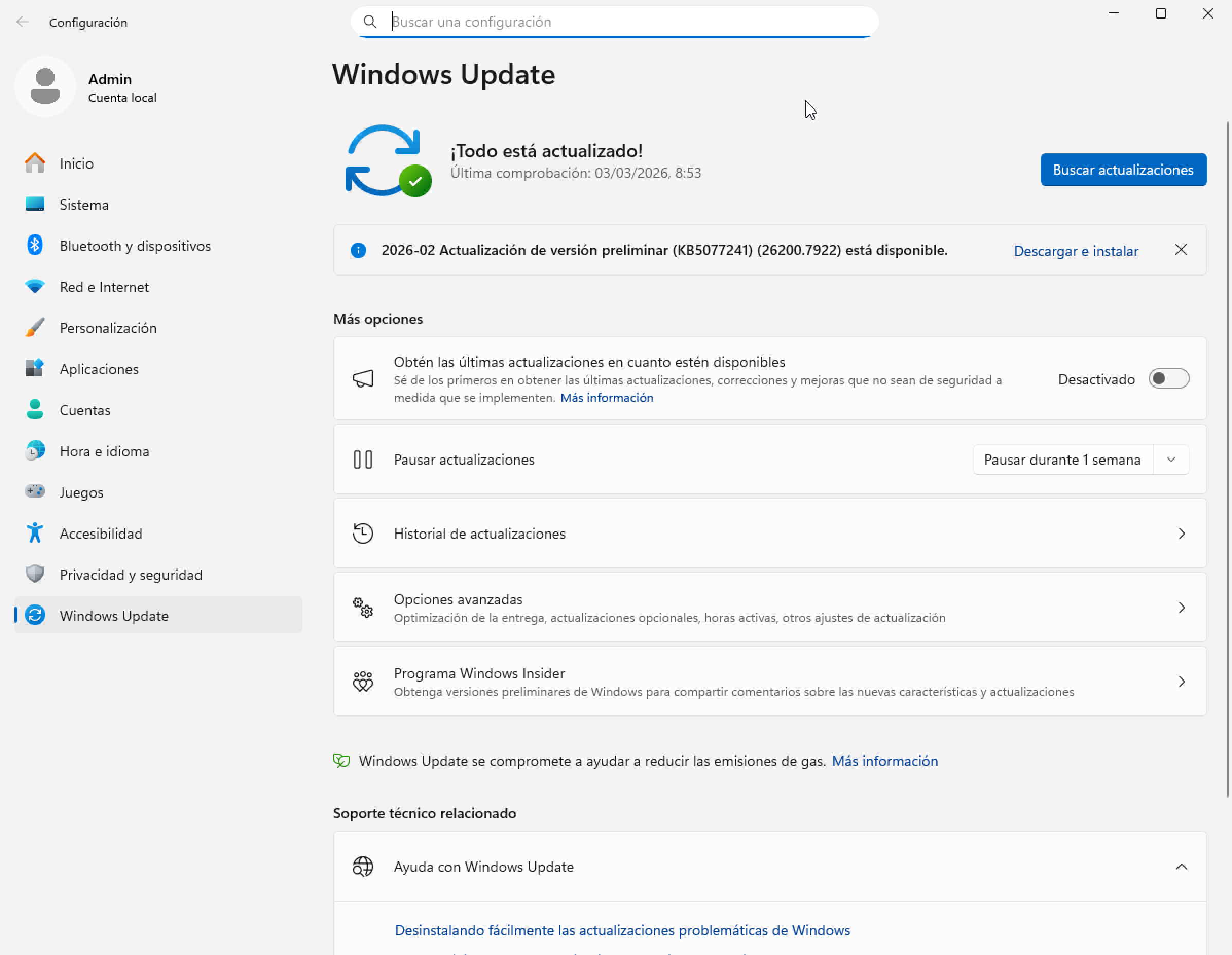The width and height of the screenshot is (1232, 955).
Task: Click the Historial de actualizaciones clock icon
Action: (x=363, y=534)
